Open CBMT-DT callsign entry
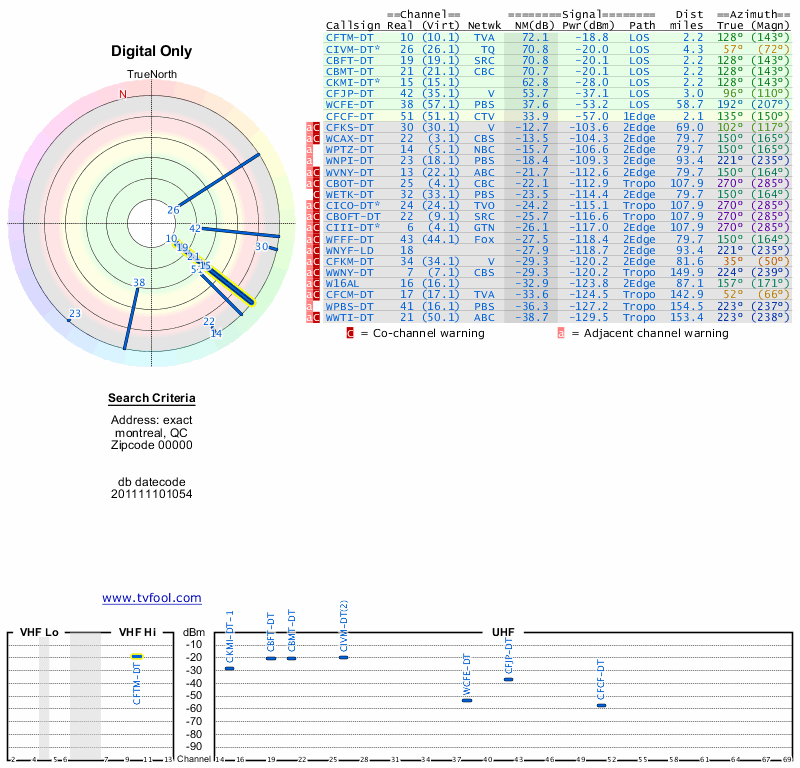The width and height of the screenshot is (800, 768). tap(349, 71)
